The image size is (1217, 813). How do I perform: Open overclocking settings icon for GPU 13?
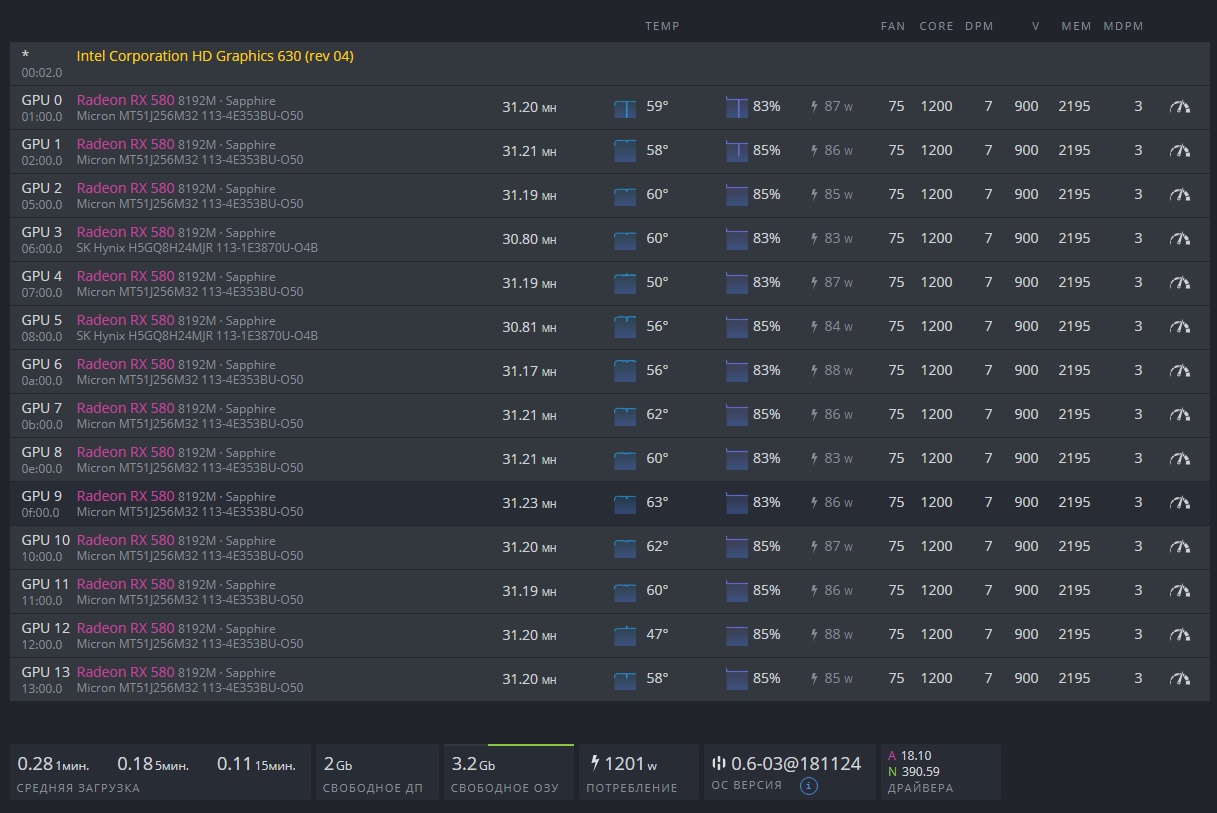pos(1180,679)
